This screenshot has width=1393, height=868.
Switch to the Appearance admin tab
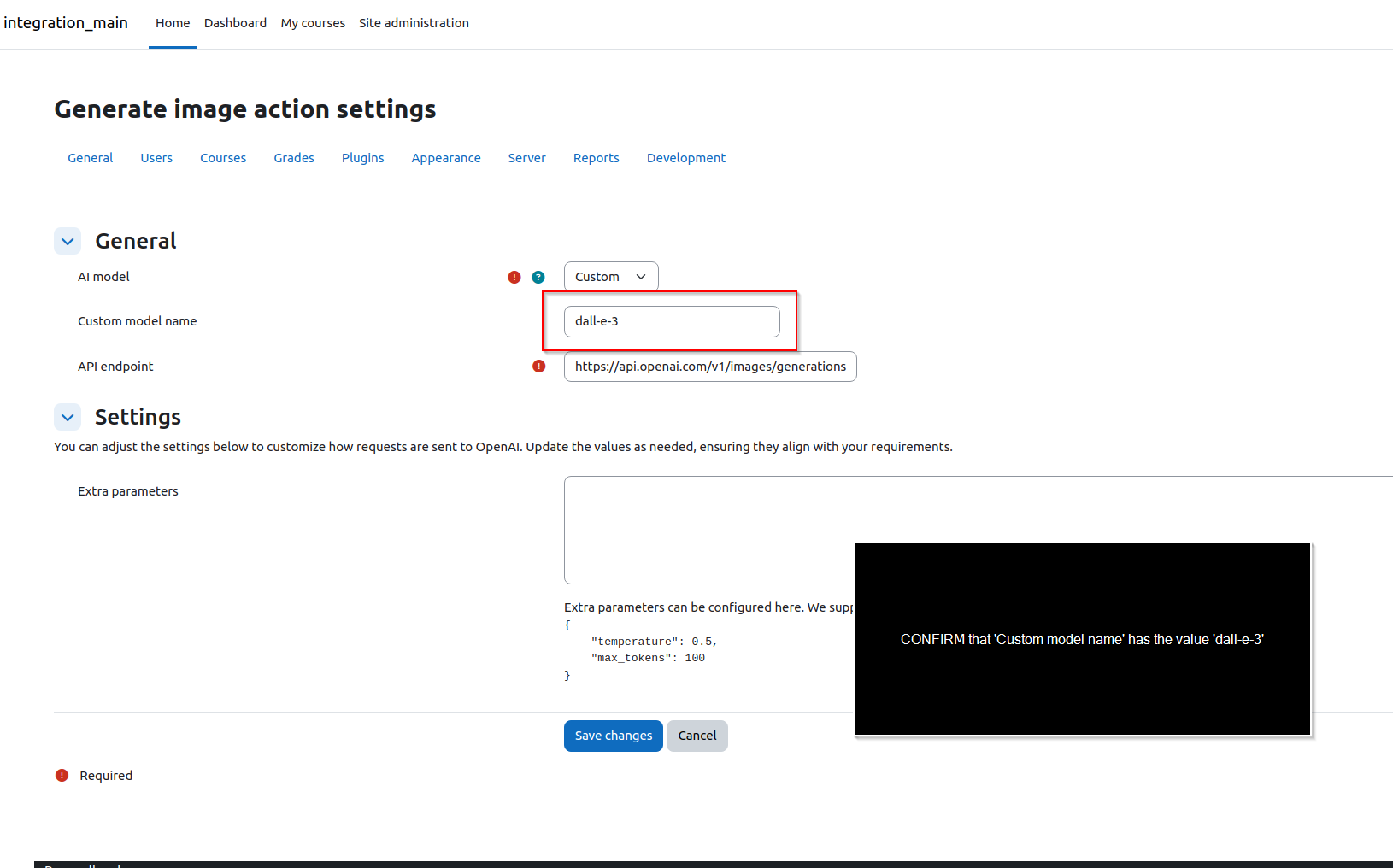click(x=446, y=158)
